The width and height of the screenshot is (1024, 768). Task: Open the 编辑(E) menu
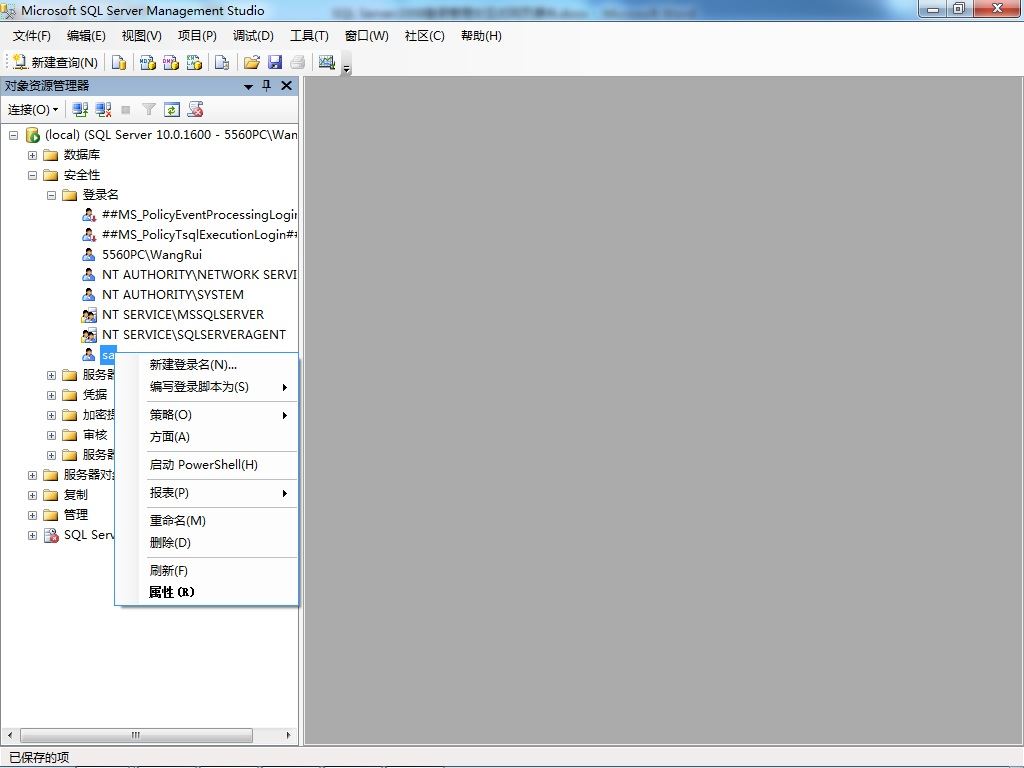86,36
